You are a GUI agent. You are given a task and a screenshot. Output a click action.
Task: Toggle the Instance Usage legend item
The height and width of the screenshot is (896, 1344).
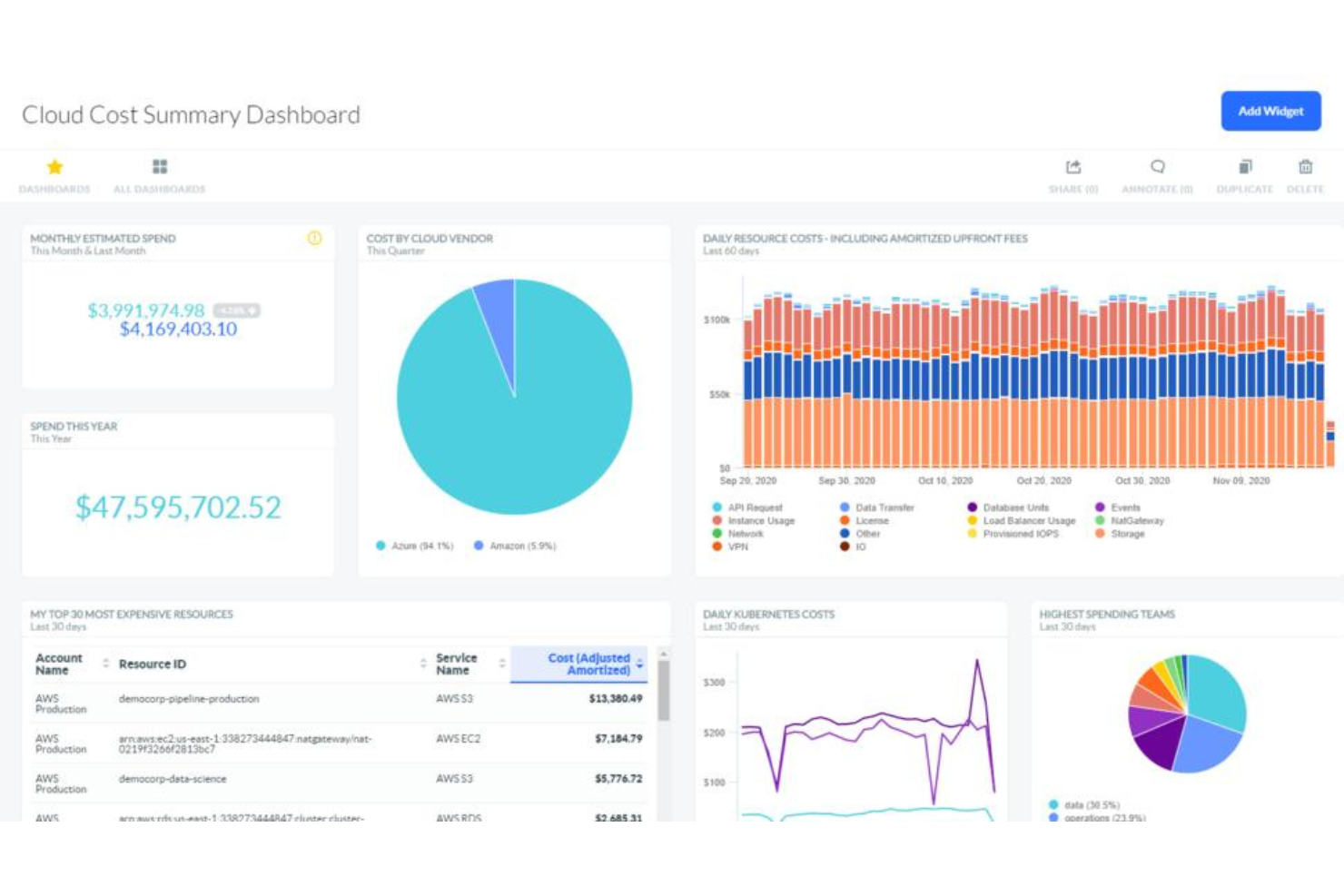click(x=763, y=520)
